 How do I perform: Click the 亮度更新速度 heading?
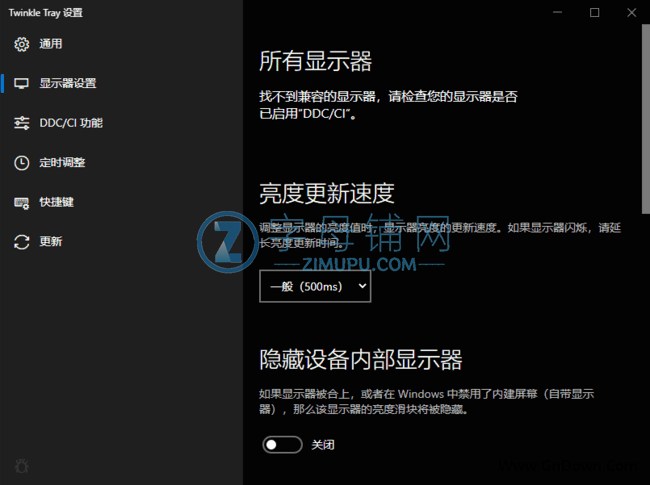pyautogui.click(x=327, y=194)
